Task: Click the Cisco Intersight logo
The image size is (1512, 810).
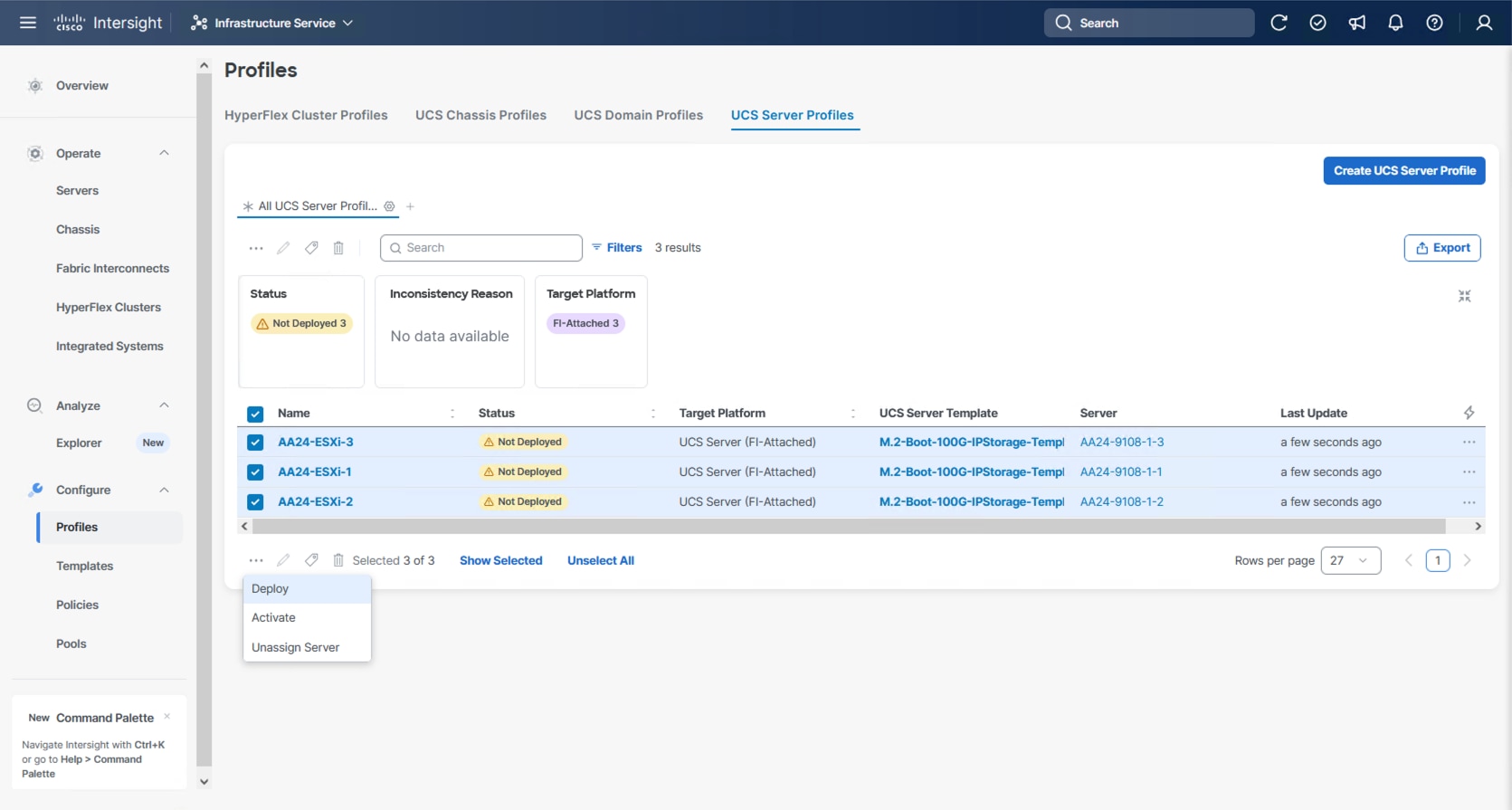Action: [x=108, y=23]
